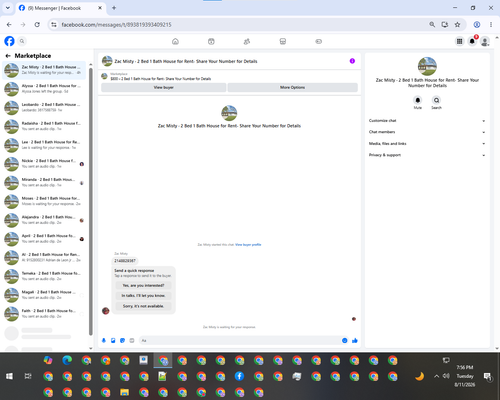The height and width of the screenshot is (400, 500).
Task: Bookmark this page with the star icon
Action: pyautogui.click(x=457, y=24)
